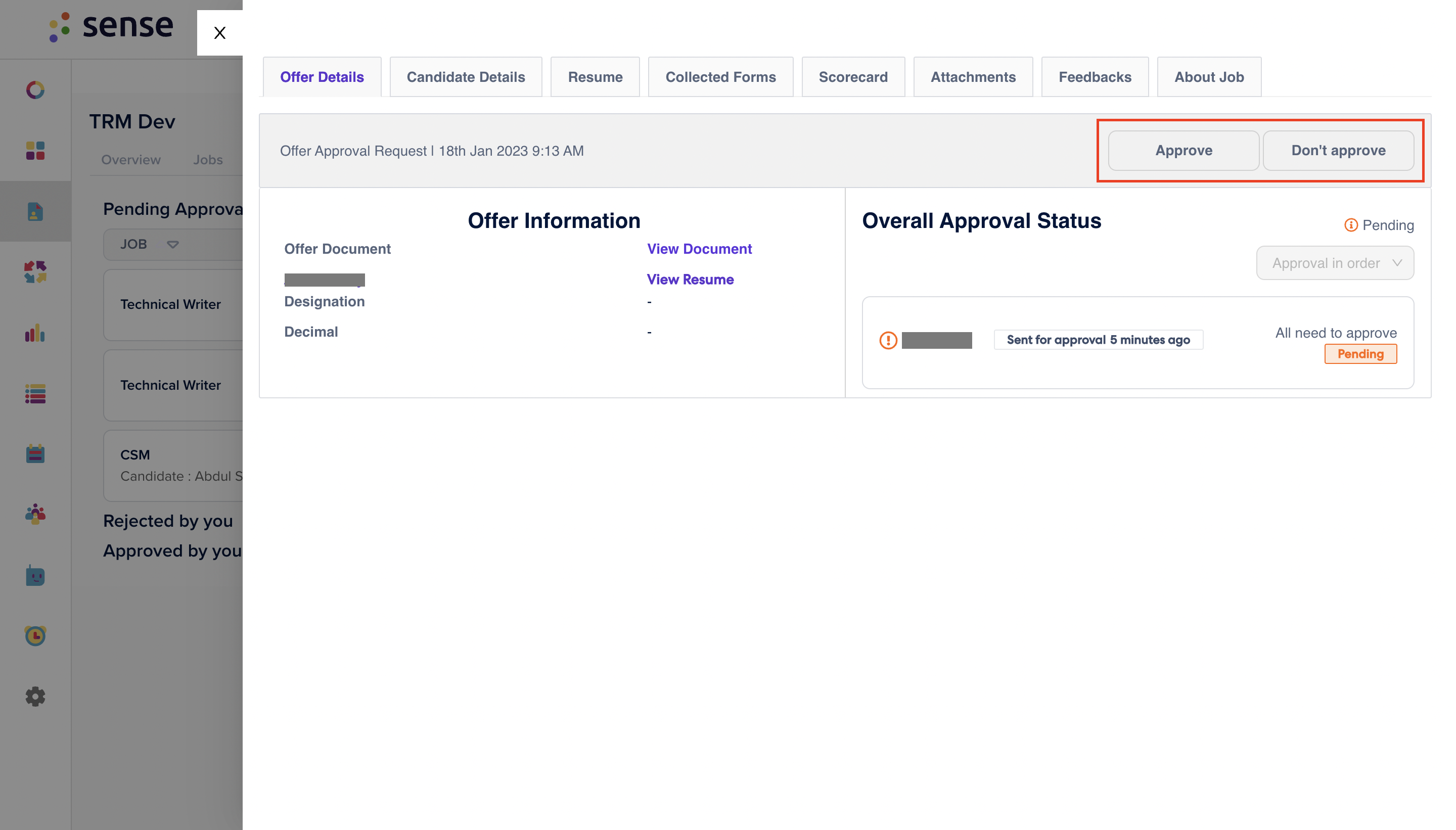Click the Overall Approval Status heading
1456x830 pixels.
tap(981, 220)
